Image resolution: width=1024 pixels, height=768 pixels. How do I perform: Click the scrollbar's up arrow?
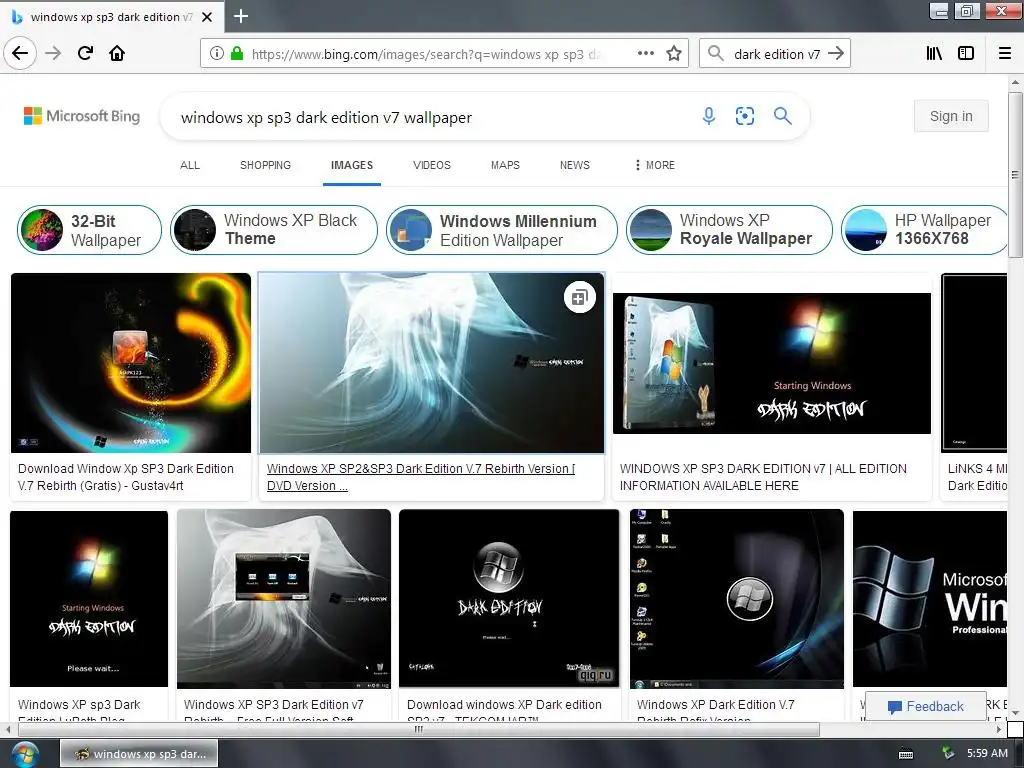coord(1015,82)
